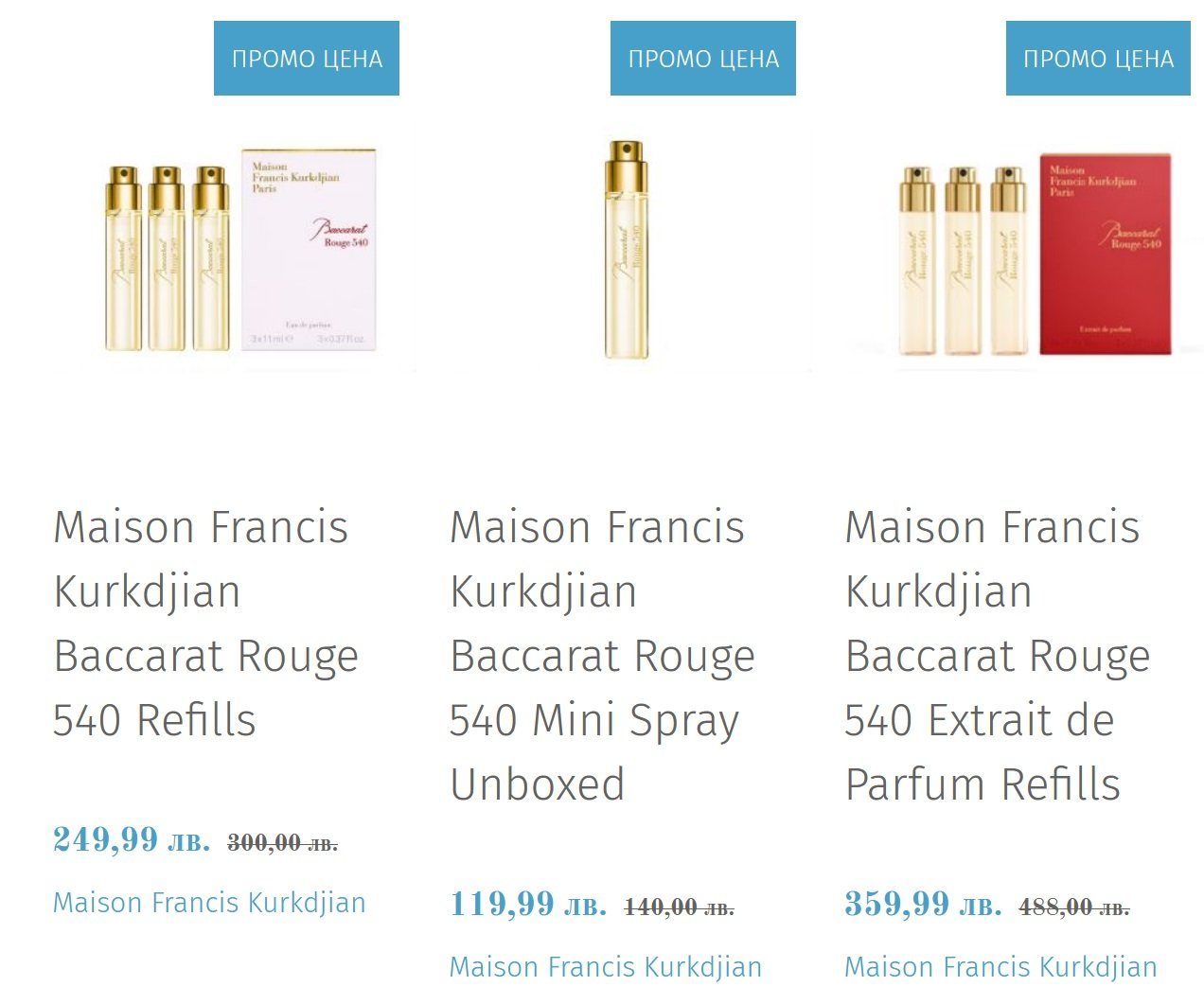The image size is (1204, 1004).
Task: Open the brand link below the 249,99 лв. price
Action: [x=209, y=903]
